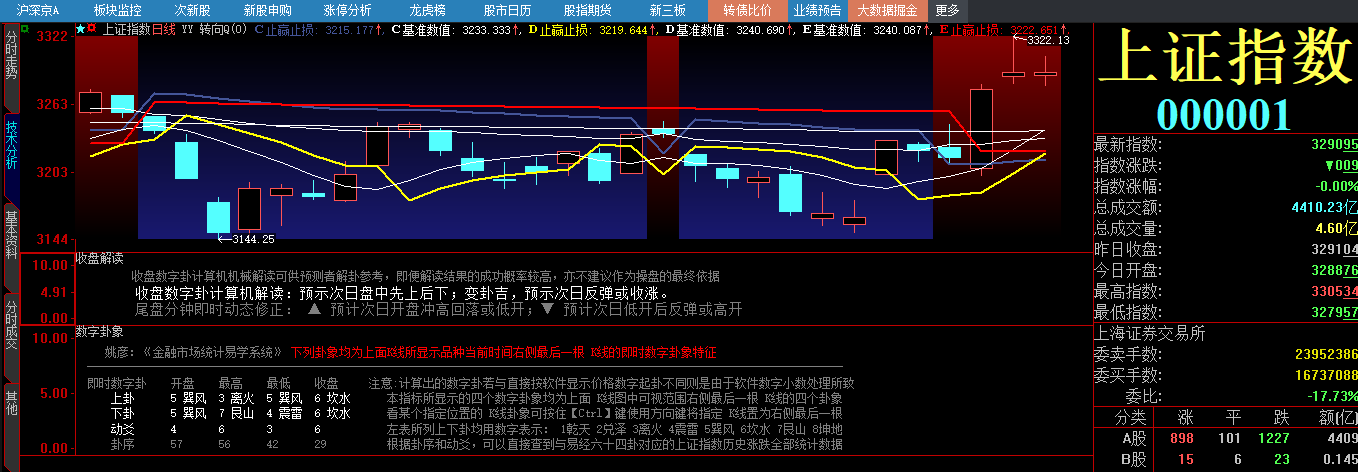The width and height of the screenshot is (1358, 472).
Task: Select E基准数值 value 3240.087
Action: tap(898, 30)
